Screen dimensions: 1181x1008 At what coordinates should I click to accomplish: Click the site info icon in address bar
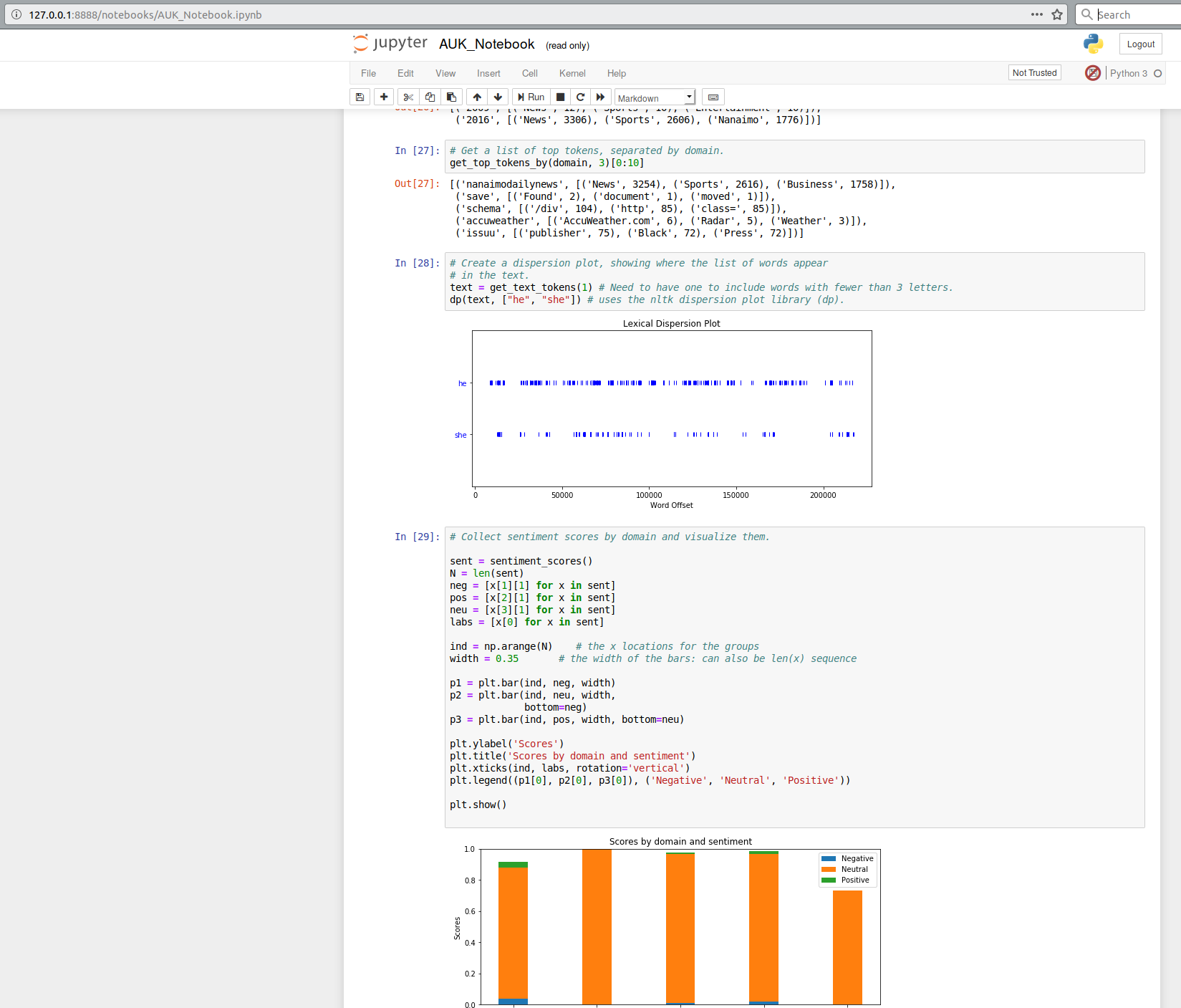[16, 14]
